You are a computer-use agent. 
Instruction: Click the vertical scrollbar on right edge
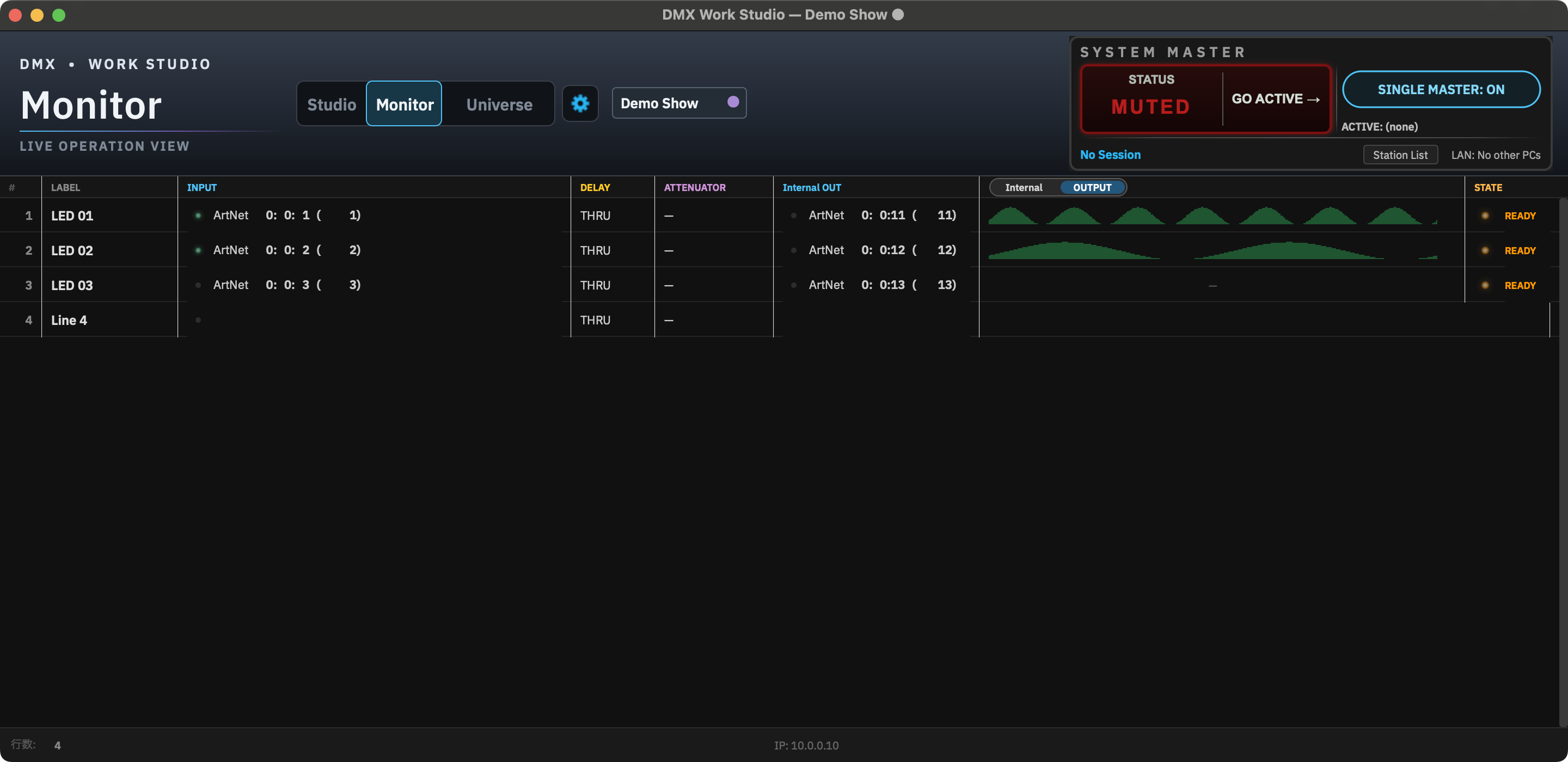coord(1563,463)
